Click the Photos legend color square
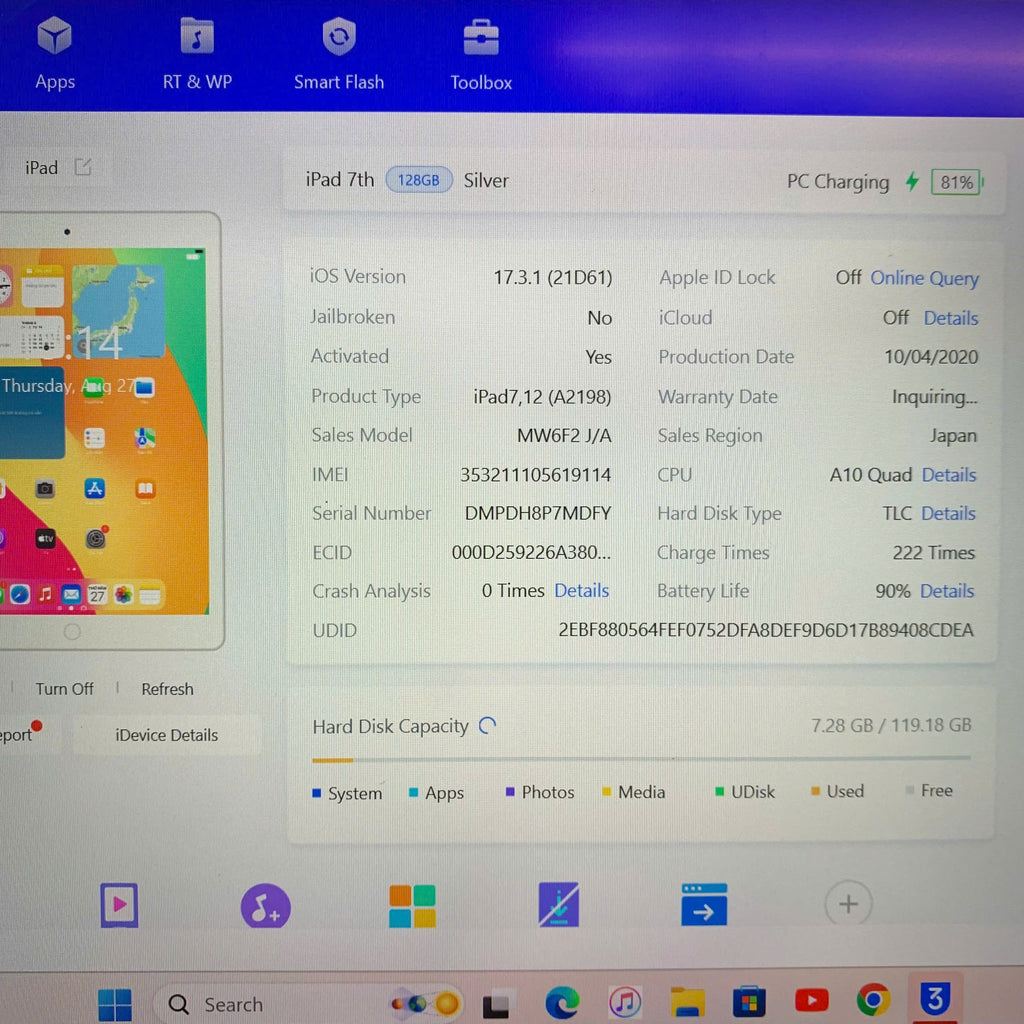This screenshot has height=1024, width=1024. point(510,792)
